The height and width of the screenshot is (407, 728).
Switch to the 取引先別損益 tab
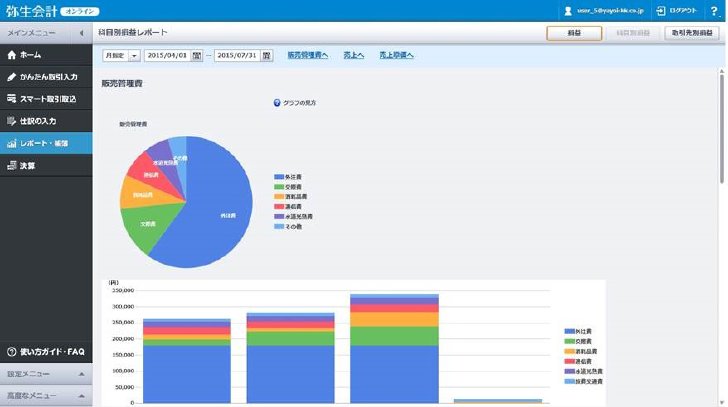[x=692, y=33]
